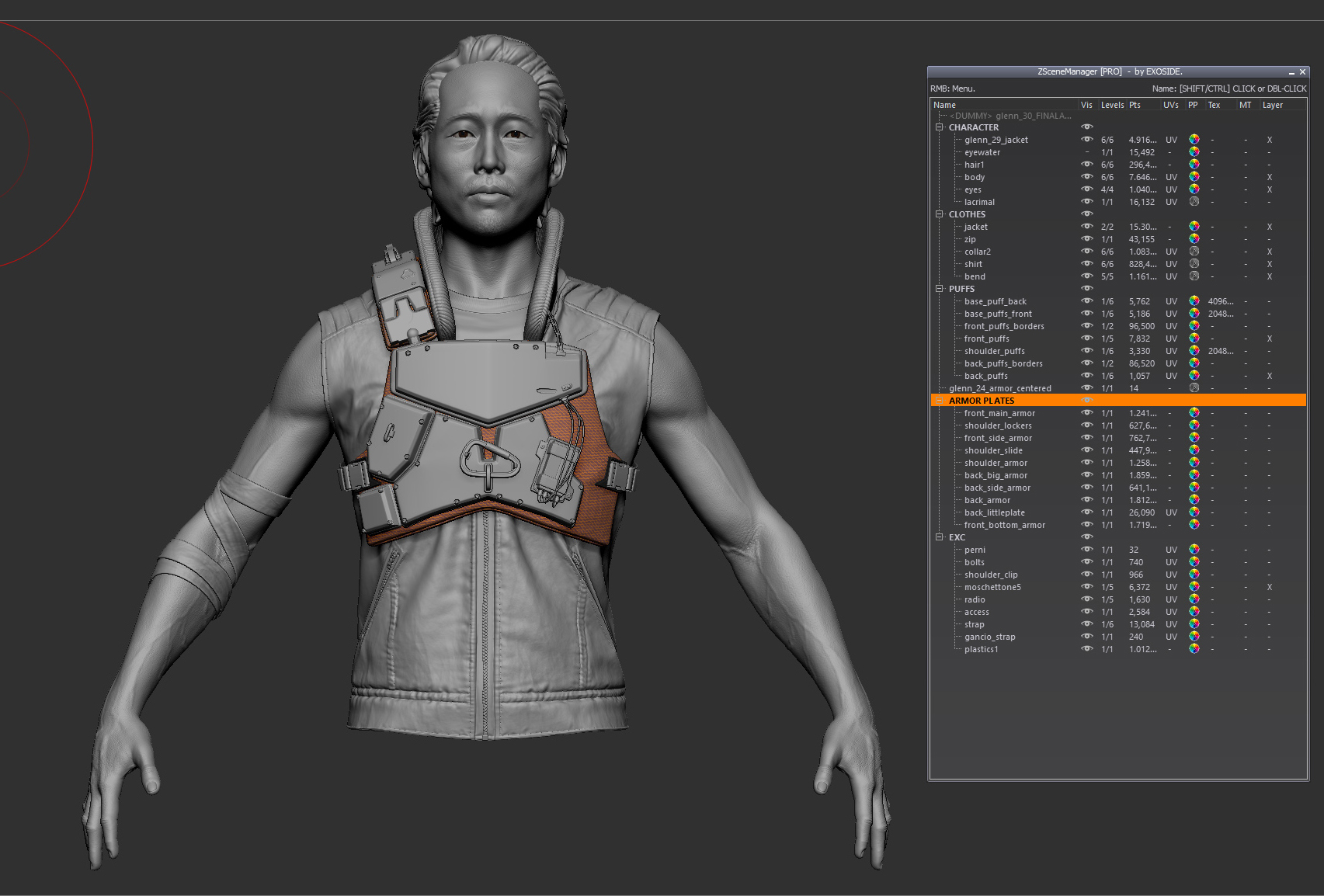Click grey polypaint icon of collar2

1194,252
